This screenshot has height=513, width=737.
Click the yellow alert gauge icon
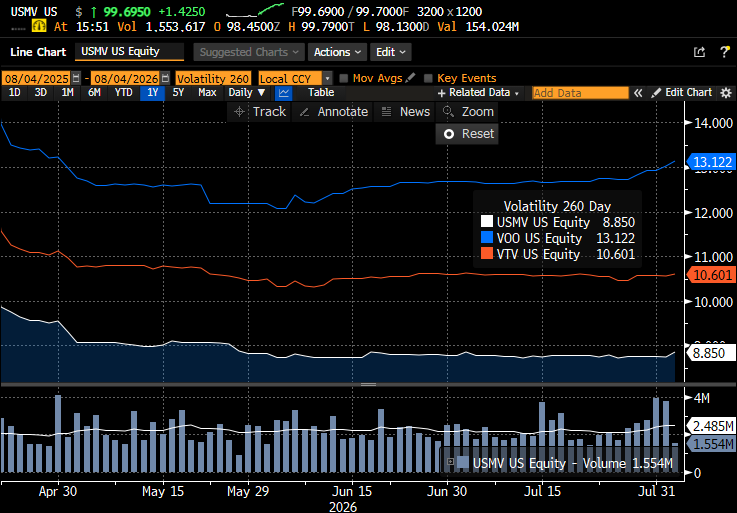(39, 26)
